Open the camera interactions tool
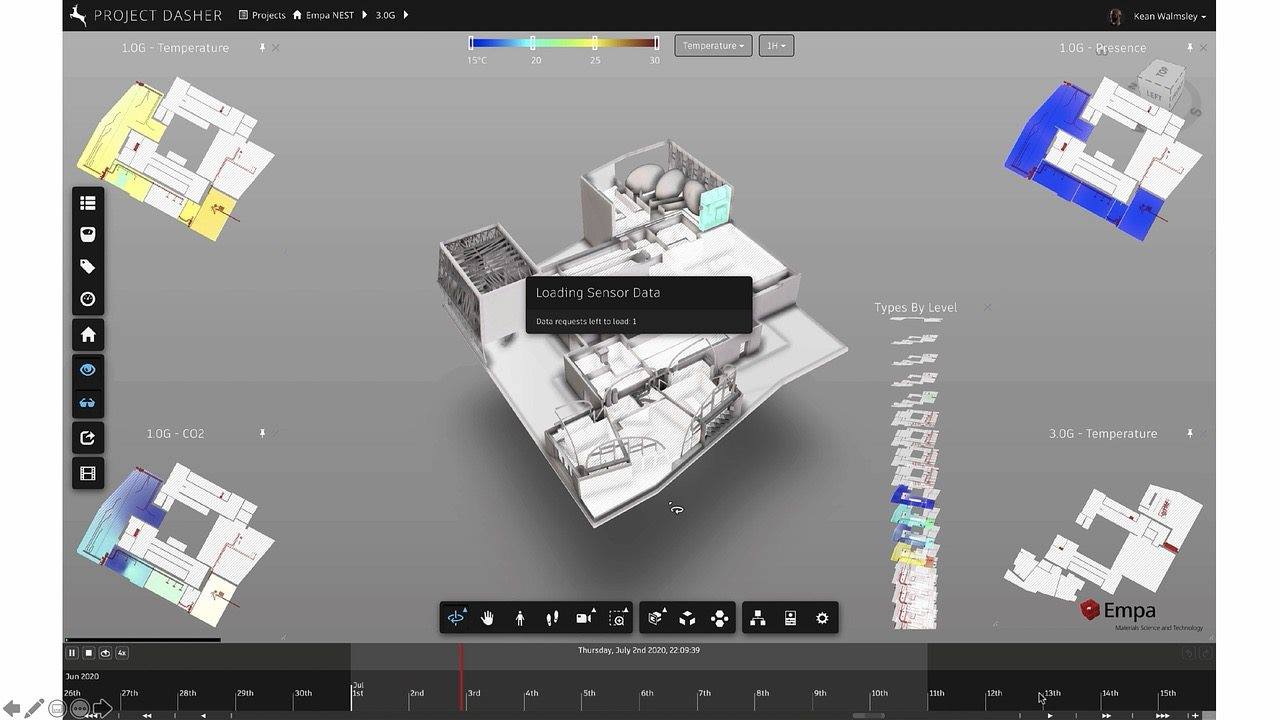This screenshot has width=1280, height=720. click(585, 618)
